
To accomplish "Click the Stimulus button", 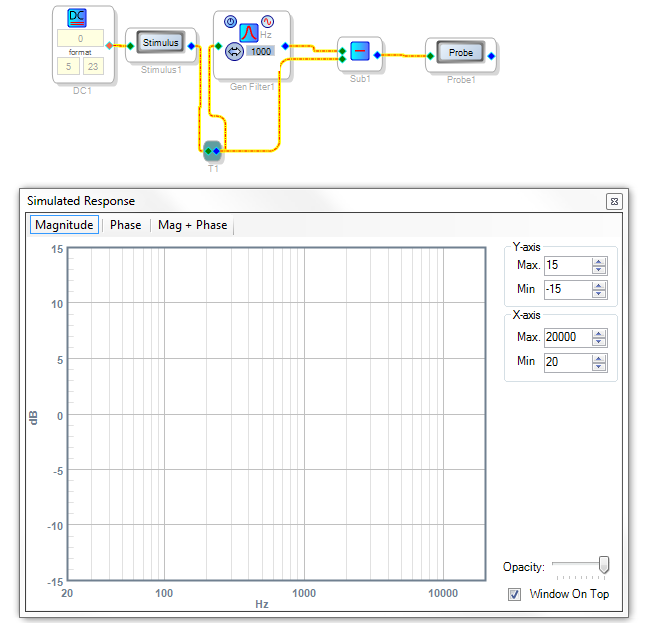I will coord(161,42).
